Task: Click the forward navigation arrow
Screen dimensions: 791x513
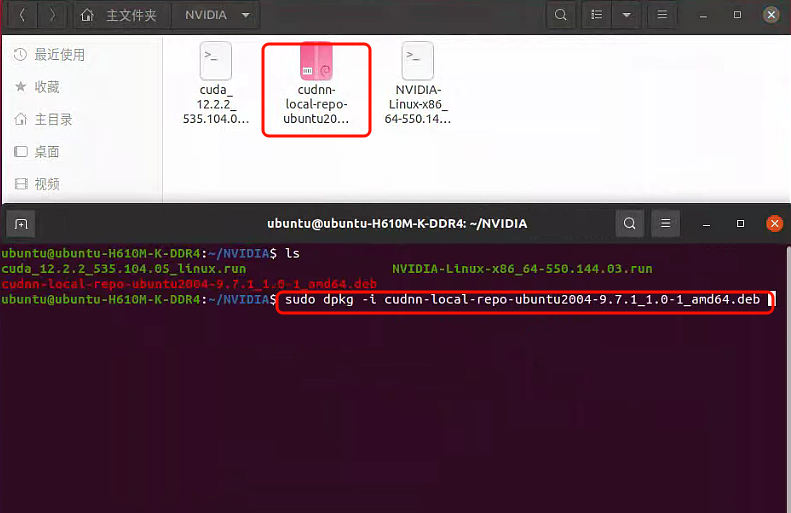Action: click(x=52, y=15)
